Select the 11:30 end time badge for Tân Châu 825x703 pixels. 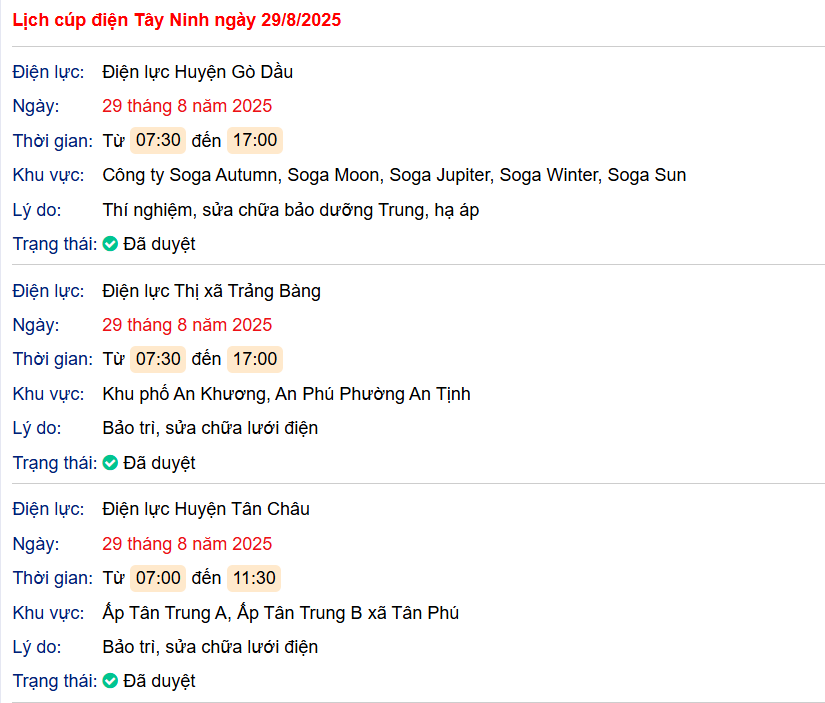click(x=254, y=578)
